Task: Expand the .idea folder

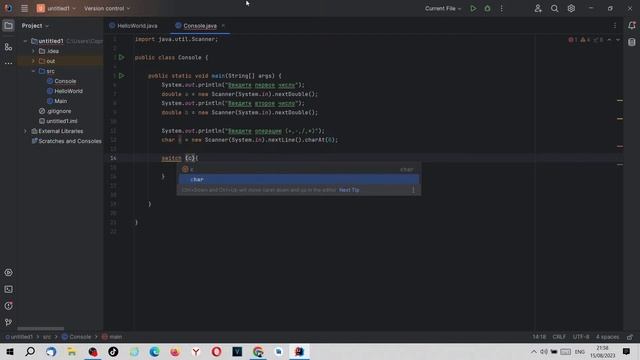Action: [x=33, y=51]
